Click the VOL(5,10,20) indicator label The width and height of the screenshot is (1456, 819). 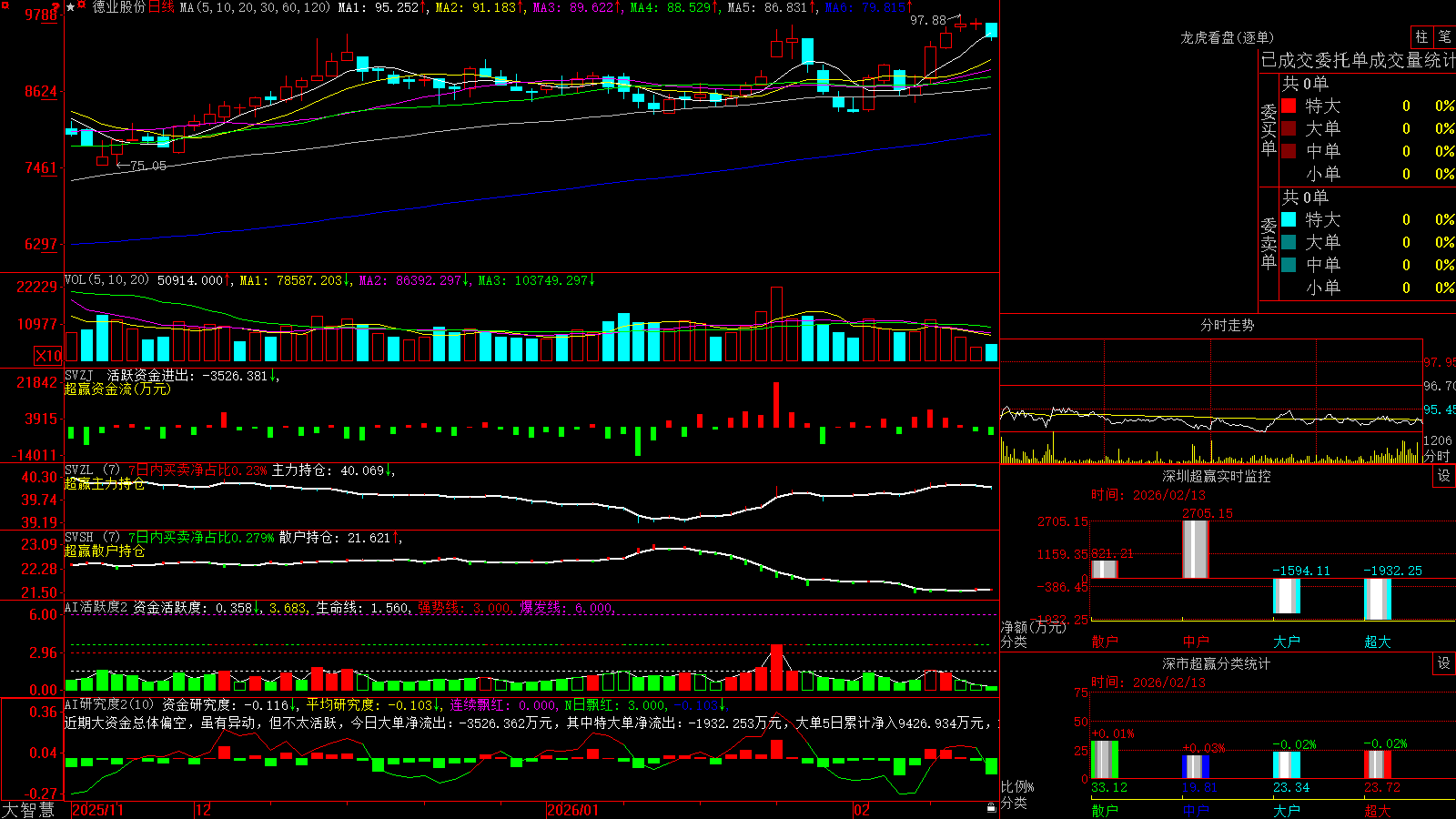pos(106,280)
